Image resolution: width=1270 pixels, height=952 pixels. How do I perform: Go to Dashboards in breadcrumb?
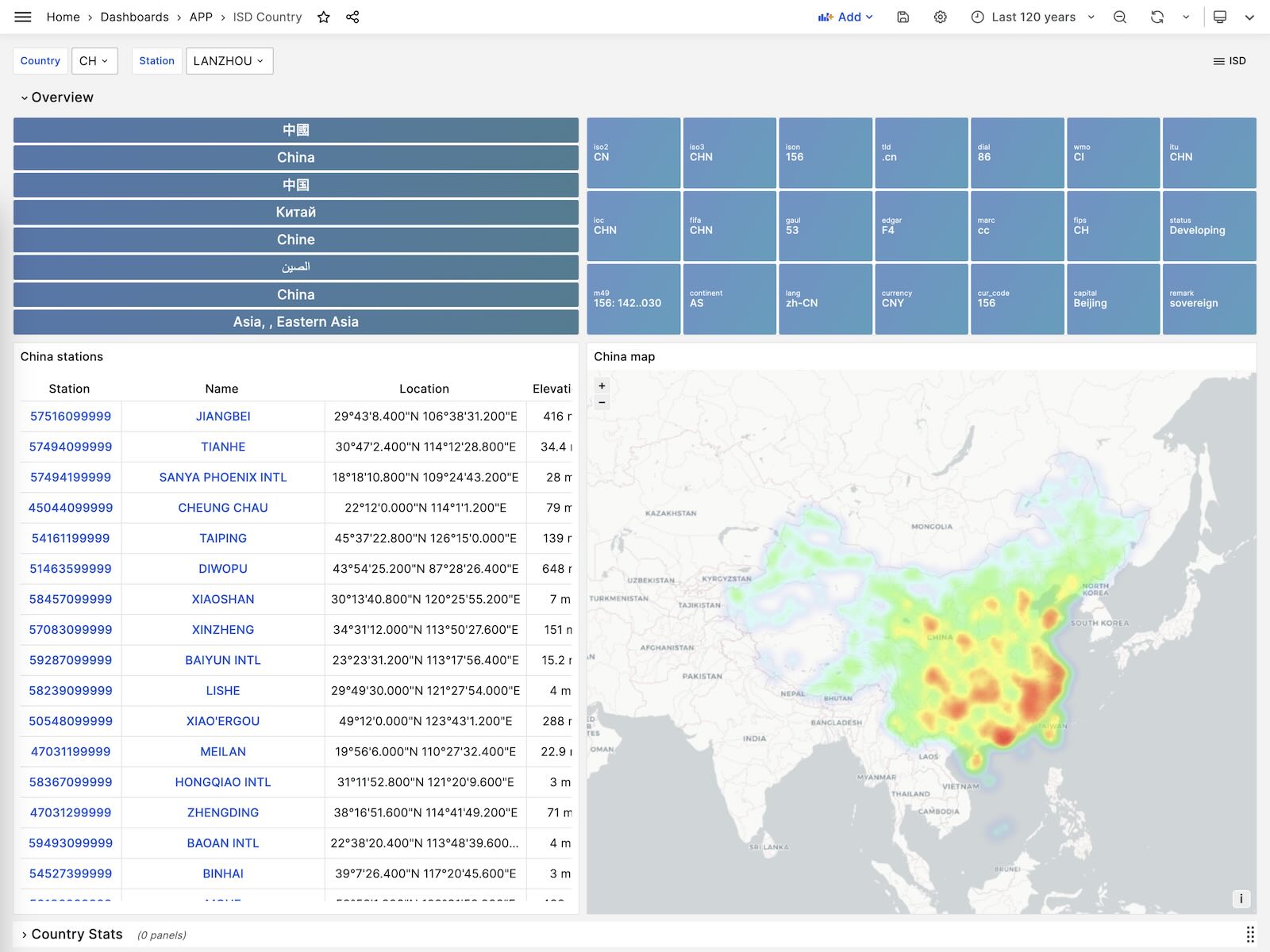click(x=134, y=17)
